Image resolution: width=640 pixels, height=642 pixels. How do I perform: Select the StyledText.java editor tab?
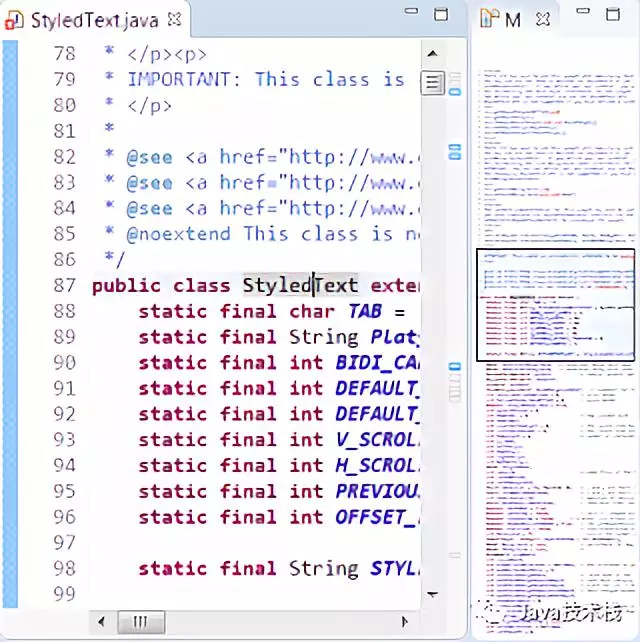pos(94,20)
